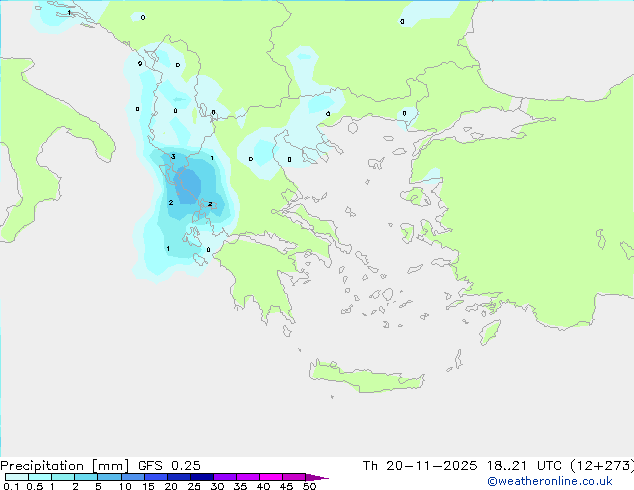Click the 30–35 mm purple legend swatch
The image size is (634, 490).
click(x=225, y=477)
